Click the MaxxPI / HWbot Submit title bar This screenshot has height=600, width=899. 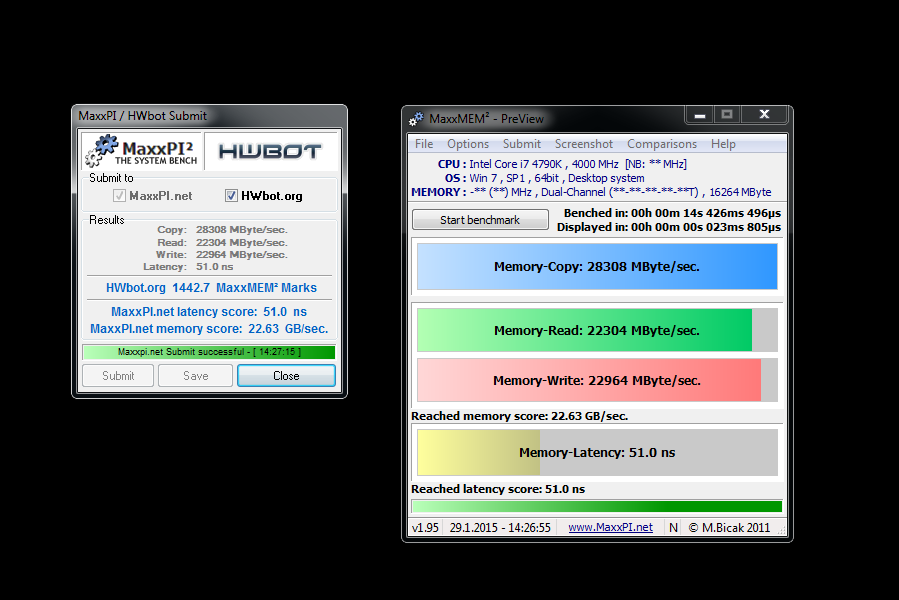point(209,116)
